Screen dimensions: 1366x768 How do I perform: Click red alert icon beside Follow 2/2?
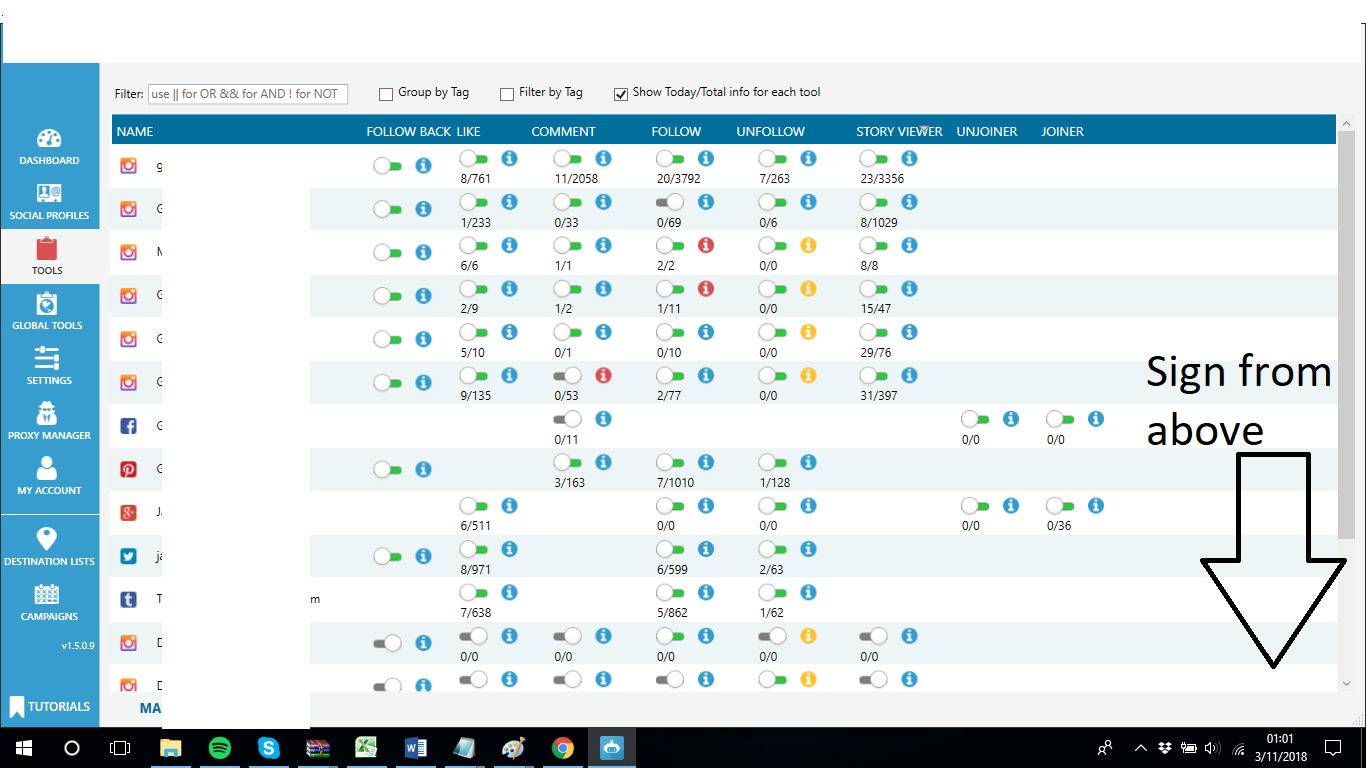(706, 245)
